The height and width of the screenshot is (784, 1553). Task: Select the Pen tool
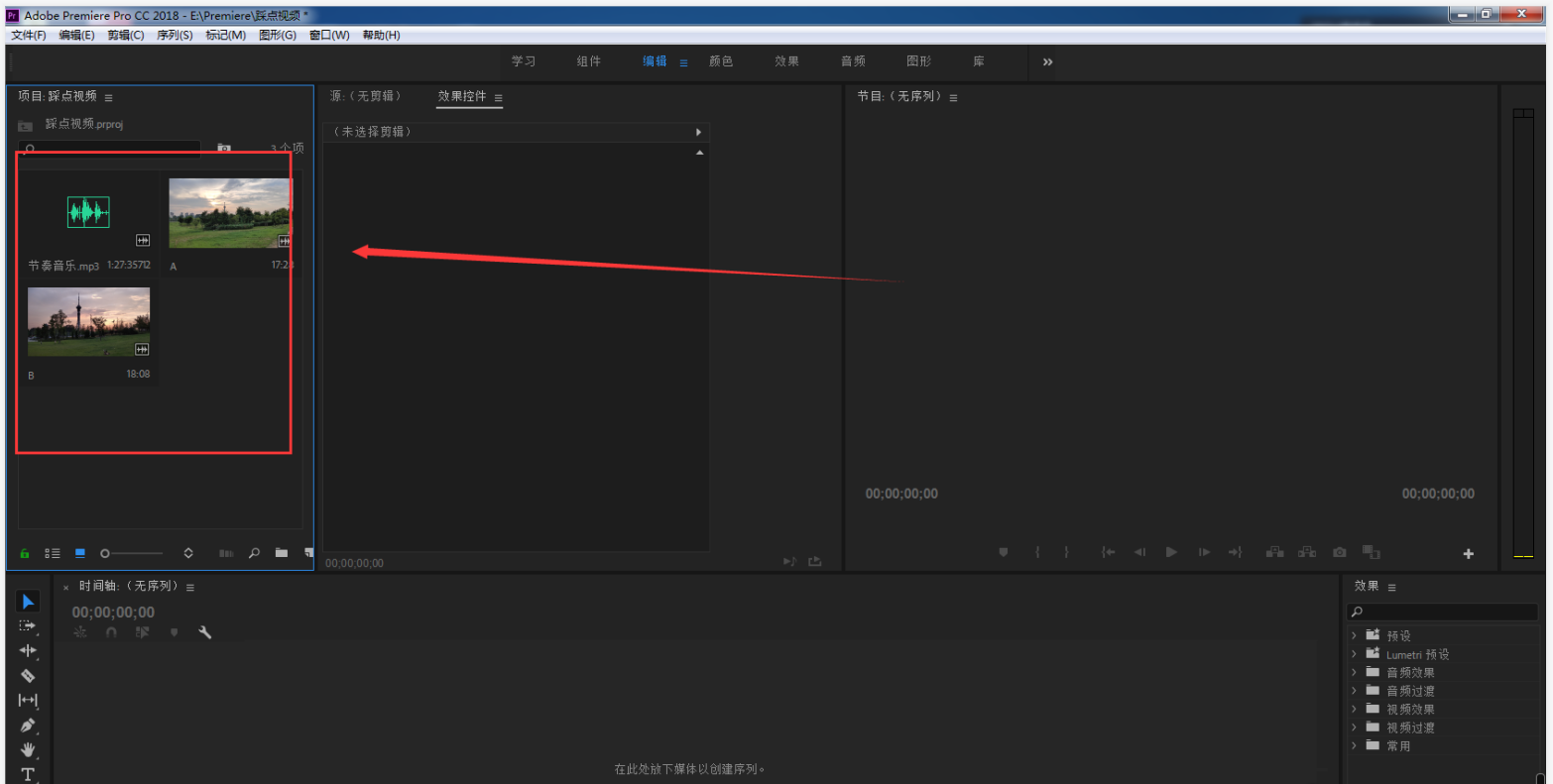click(x=28, y=726)
